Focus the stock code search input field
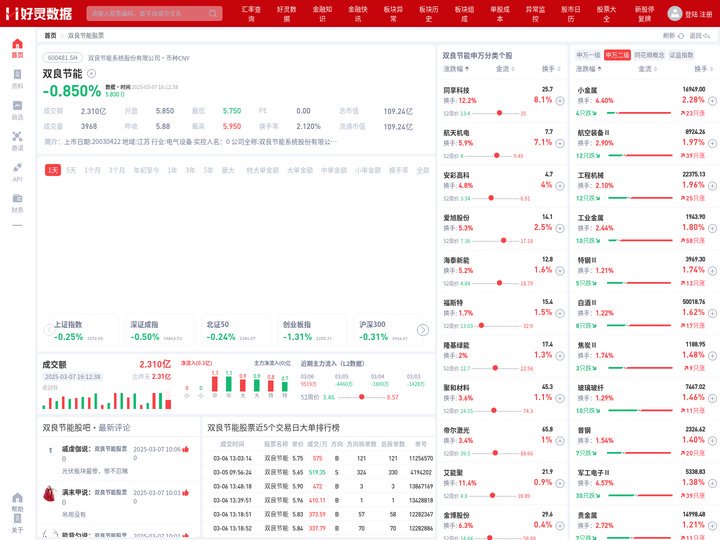Viewport: 720px width, 540px height. [148, 13]
